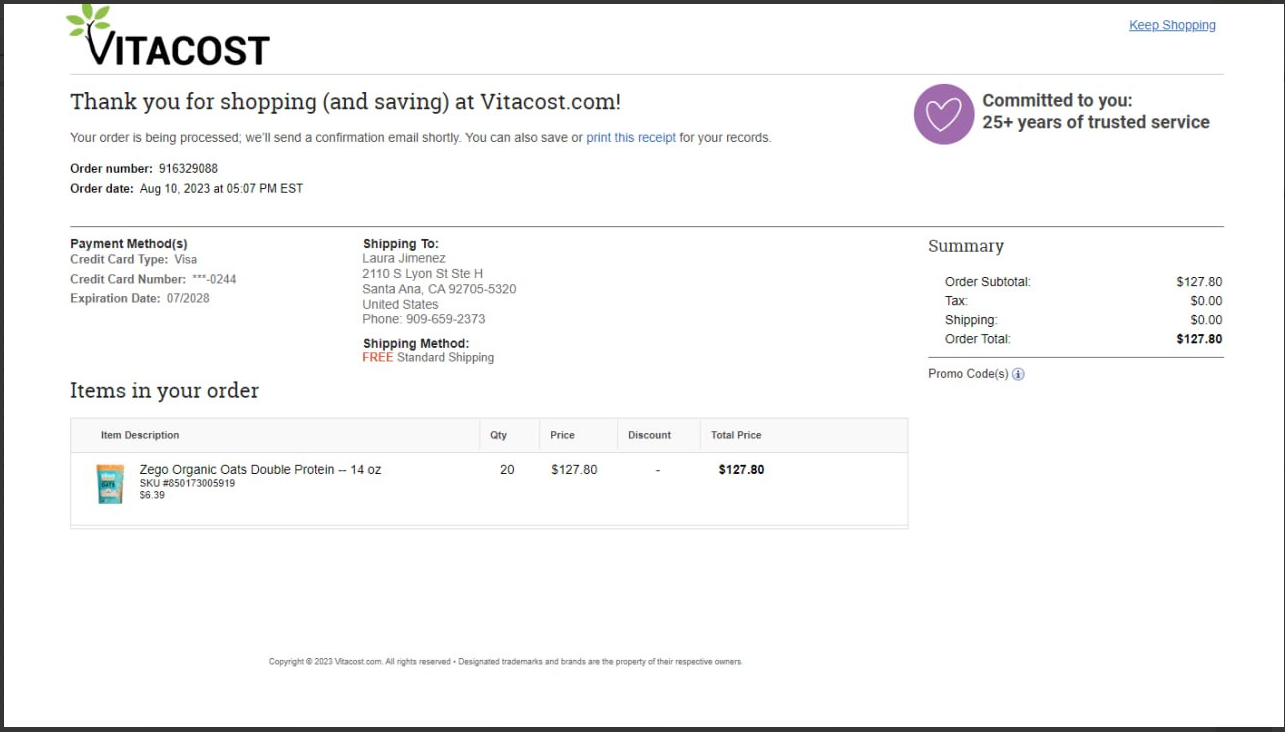The image size is (1285, 732).
Task: Click the Item Description column header
Action: coord(140,435)
